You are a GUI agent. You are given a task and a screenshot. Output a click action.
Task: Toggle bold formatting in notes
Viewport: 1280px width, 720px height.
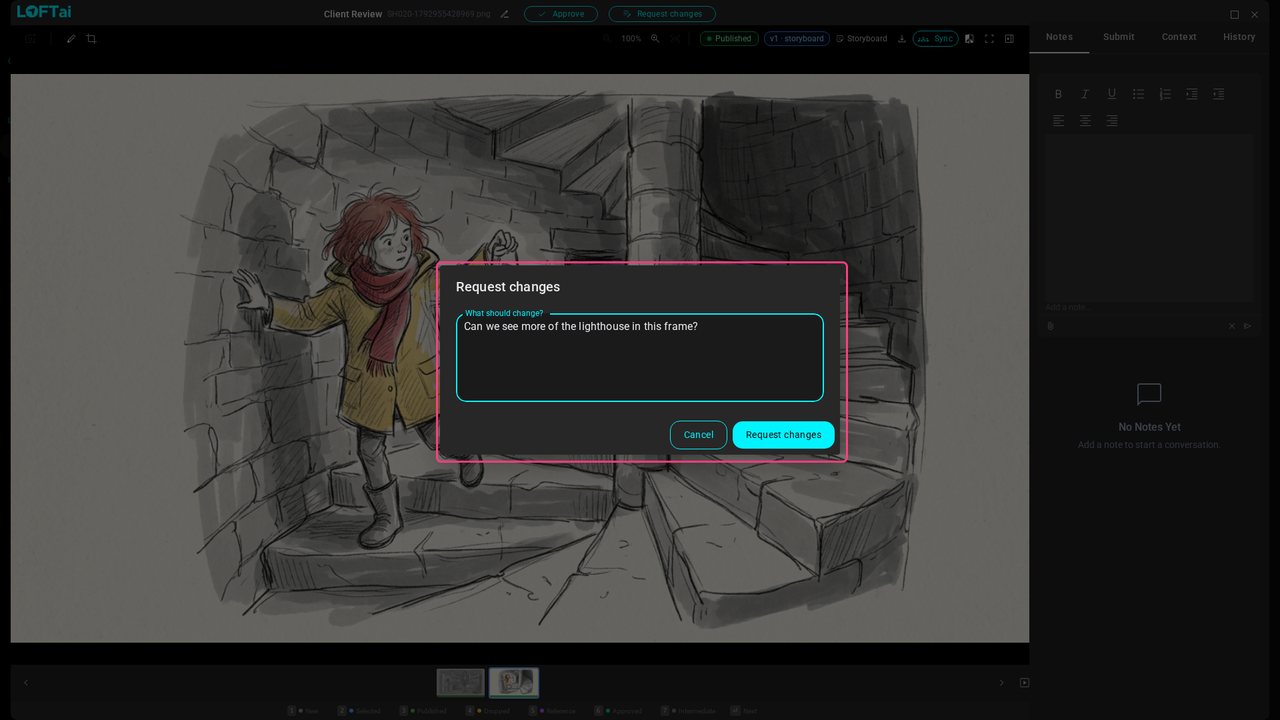tap(1058, 94)
